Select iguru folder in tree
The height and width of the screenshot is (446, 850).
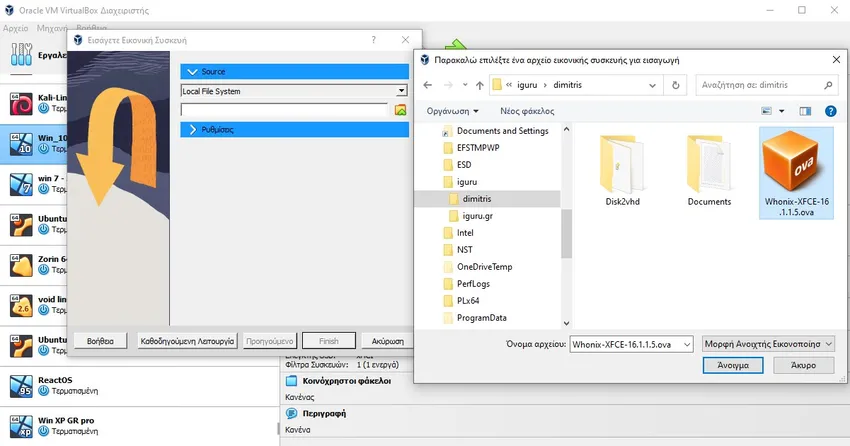pos(467,182)
